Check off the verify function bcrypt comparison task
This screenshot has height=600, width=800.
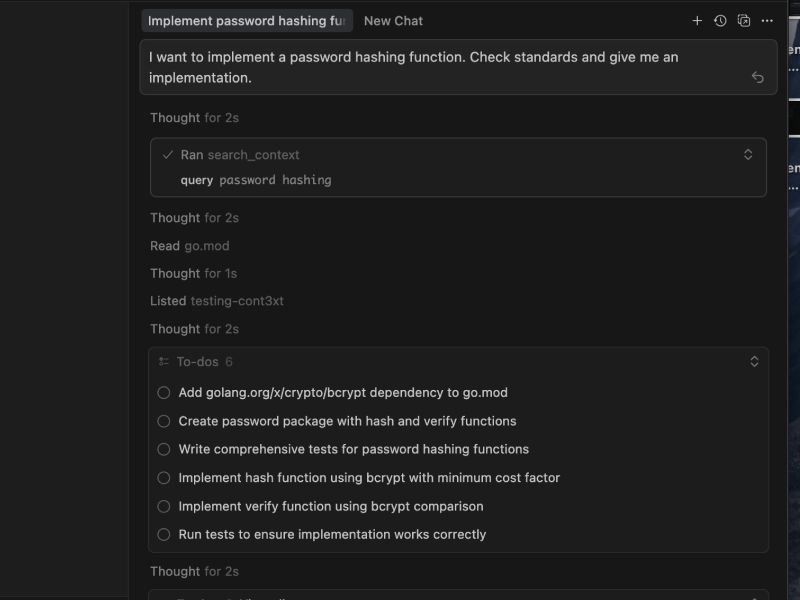click(164, 506)
